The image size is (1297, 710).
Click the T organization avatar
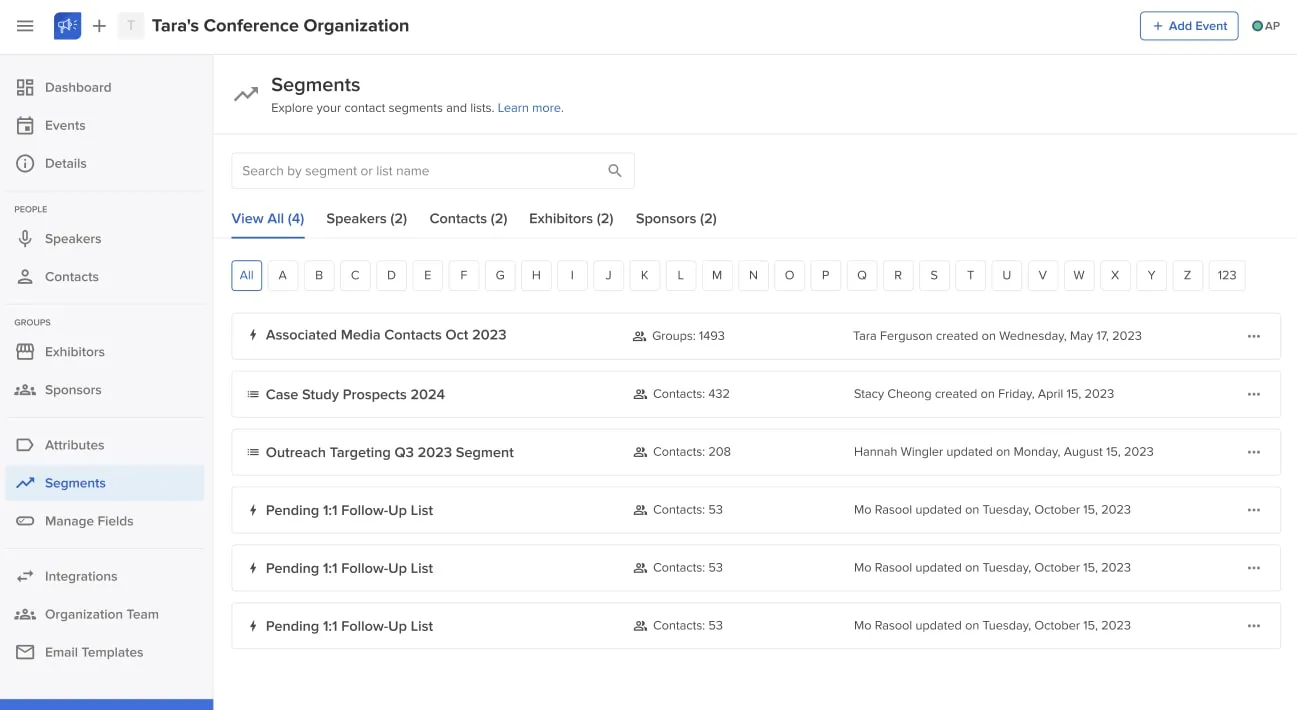(131, 26)
